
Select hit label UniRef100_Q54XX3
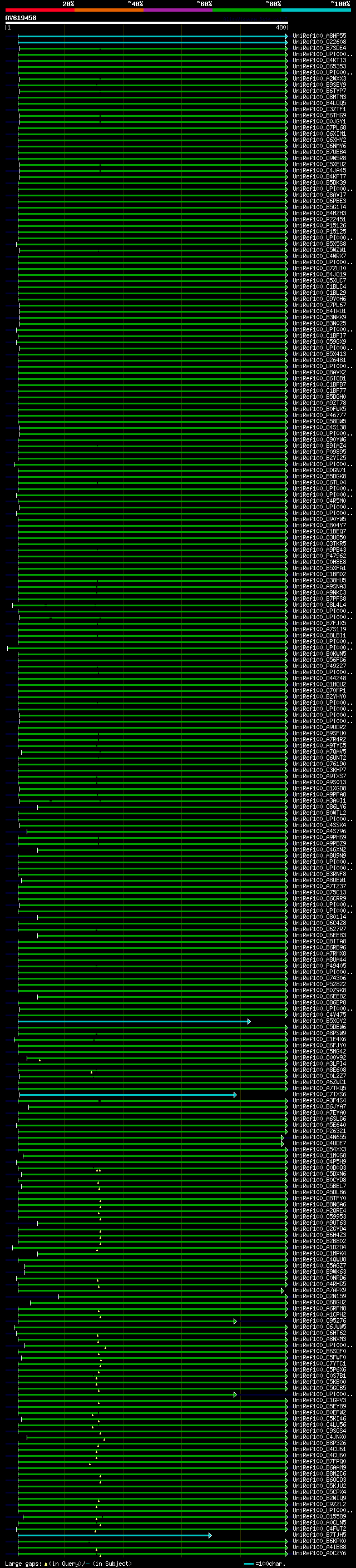coord(319,1150)
